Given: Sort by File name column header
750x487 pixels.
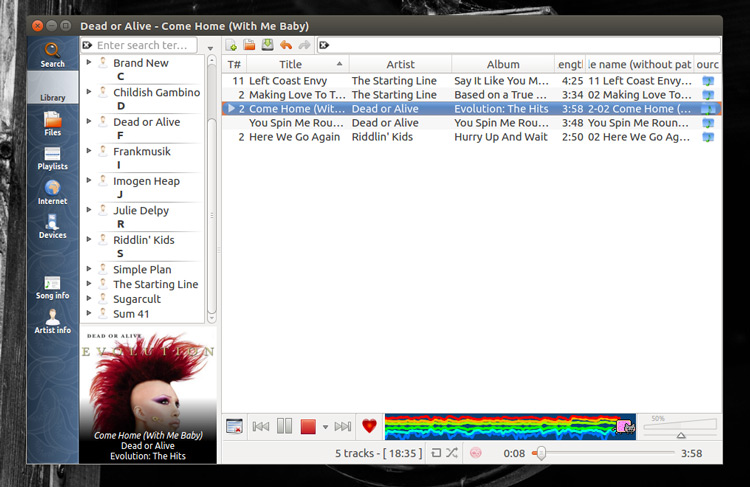Looking at the screenshot, I should tap(640, 64).
